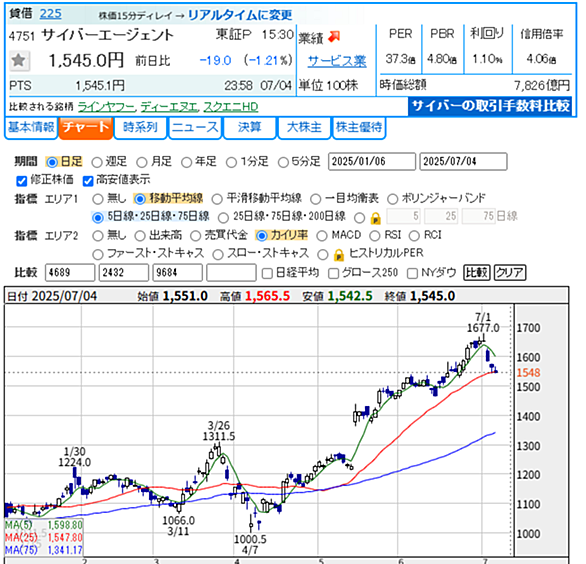586x564 pixels.
Task: Toggle 日経平均 comparison checkbox
Action: [x=267, y=274]
